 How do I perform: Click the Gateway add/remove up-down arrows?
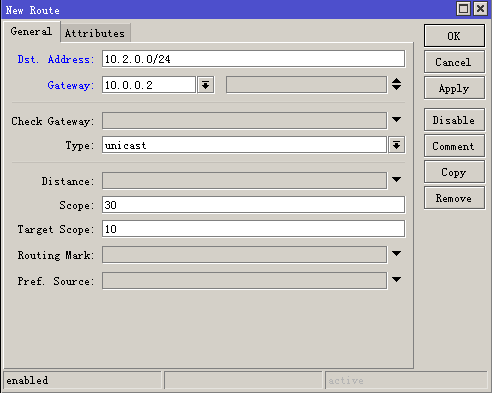coord(396,84)
